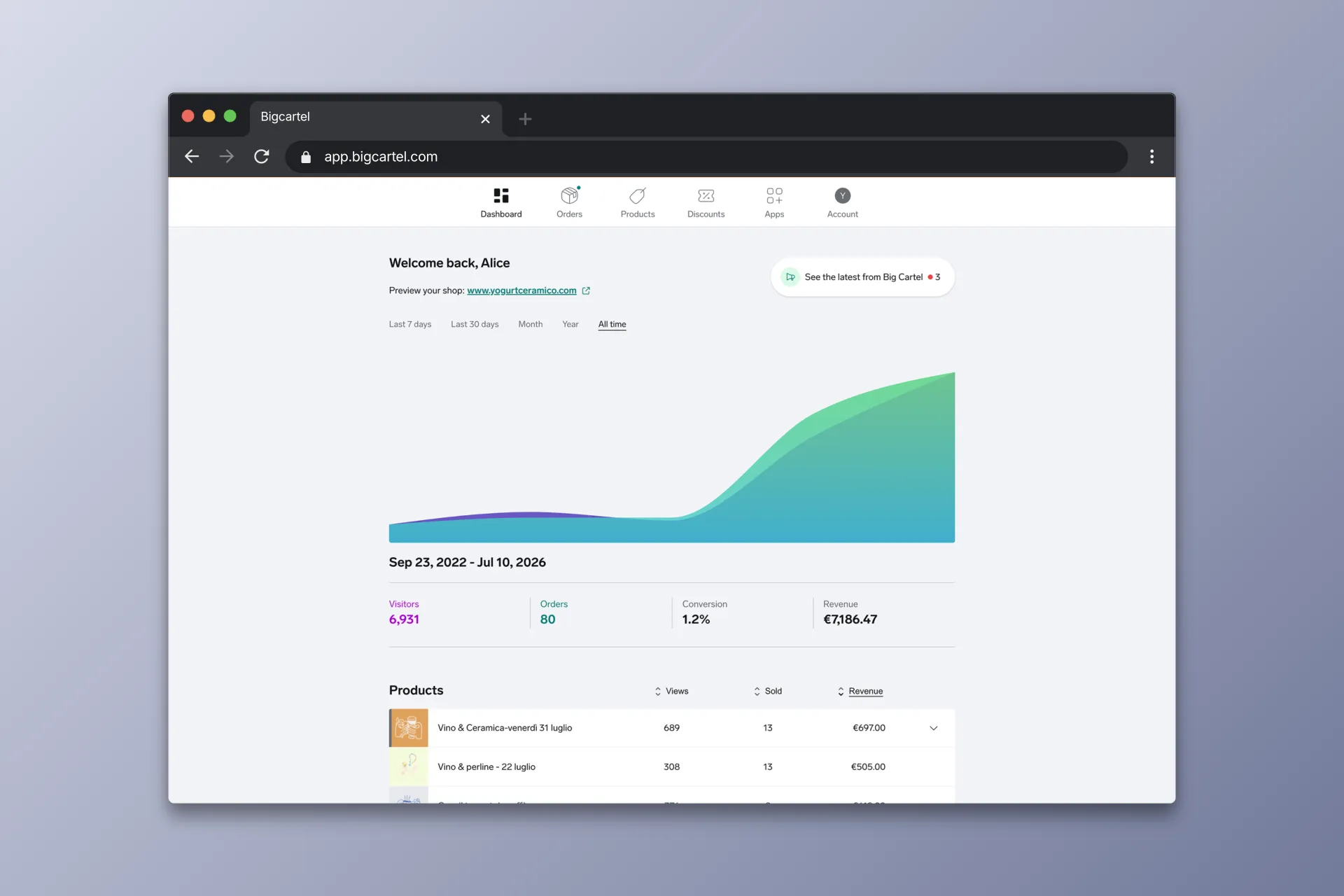The width and height of the screenshot is (1344, 896).
Task: Click the Visitors 6,931 stat
Action: pos(404,612)
